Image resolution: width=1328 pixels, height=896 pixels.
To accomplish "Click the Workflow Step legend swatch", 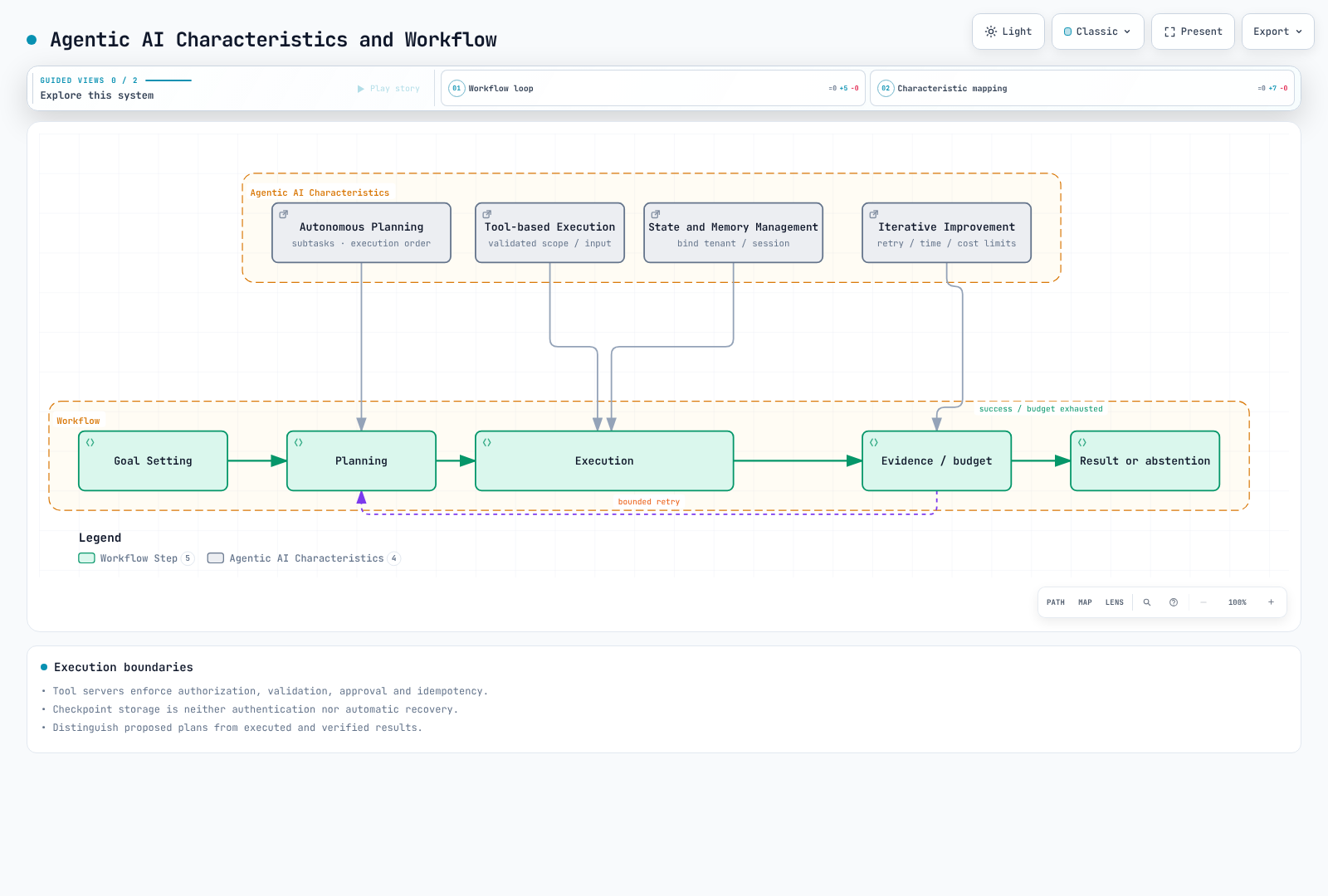I will tap(86, 558).
